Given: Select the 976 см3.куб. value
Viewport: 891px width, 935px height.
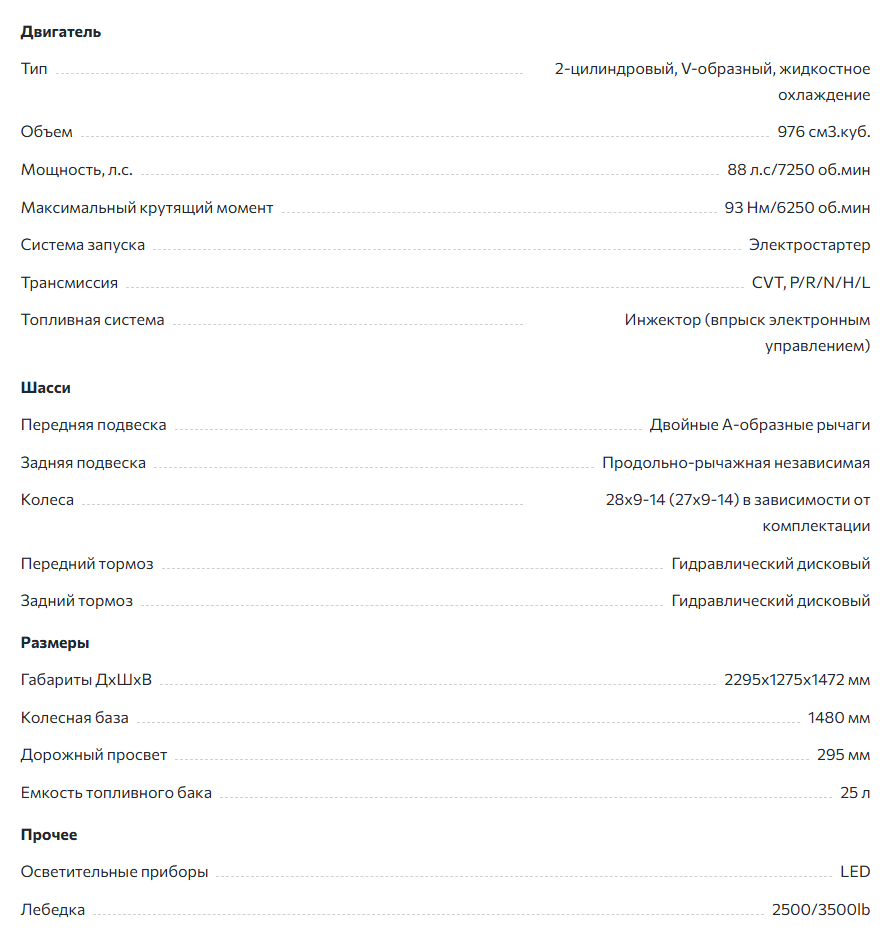Looking at the screenshot, I should pyautogui.click(x=823, y=132).
